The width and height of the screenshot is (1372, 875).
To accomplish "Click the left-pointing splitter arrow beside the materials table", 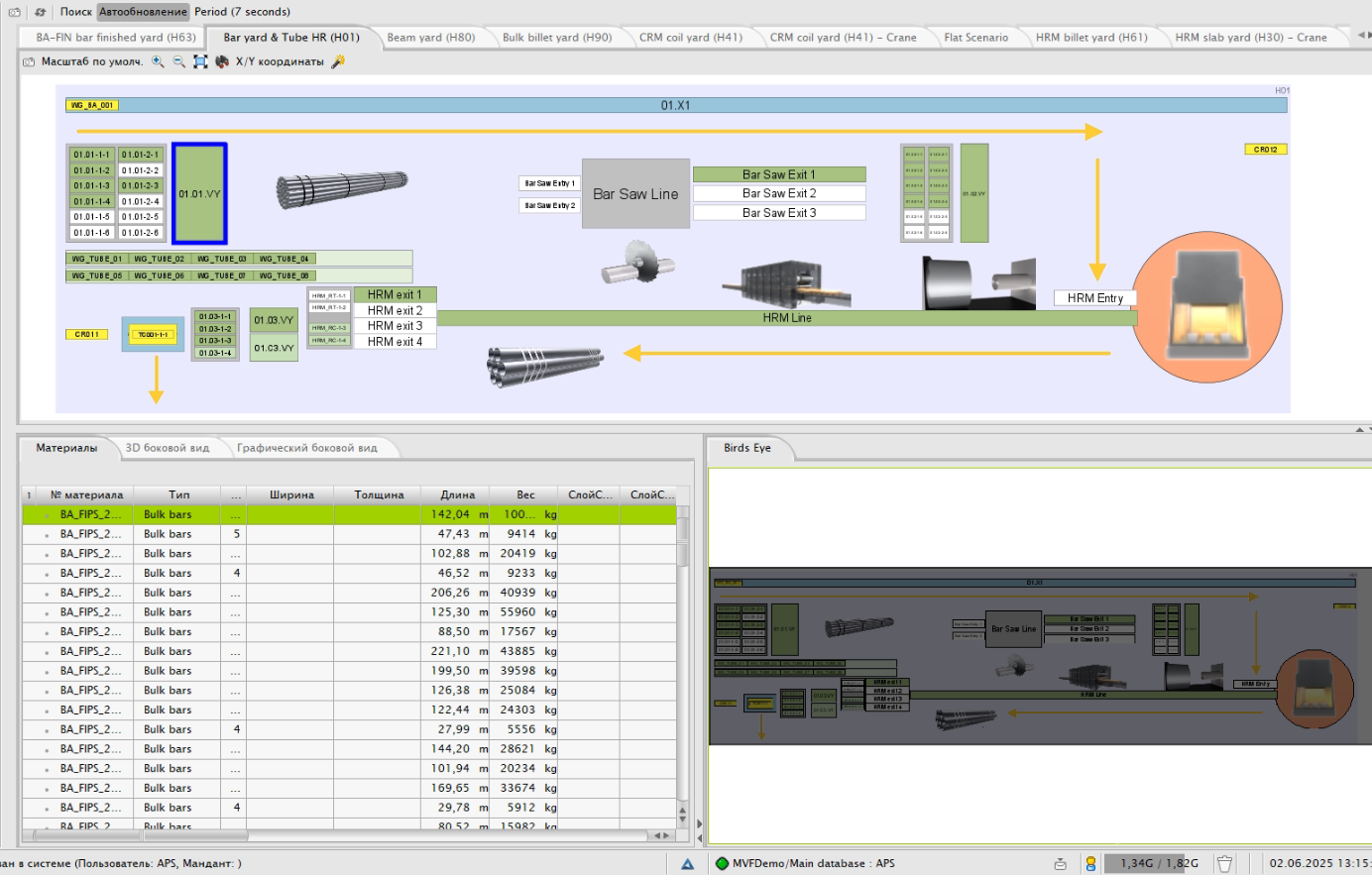I will [x=699, y=838].
